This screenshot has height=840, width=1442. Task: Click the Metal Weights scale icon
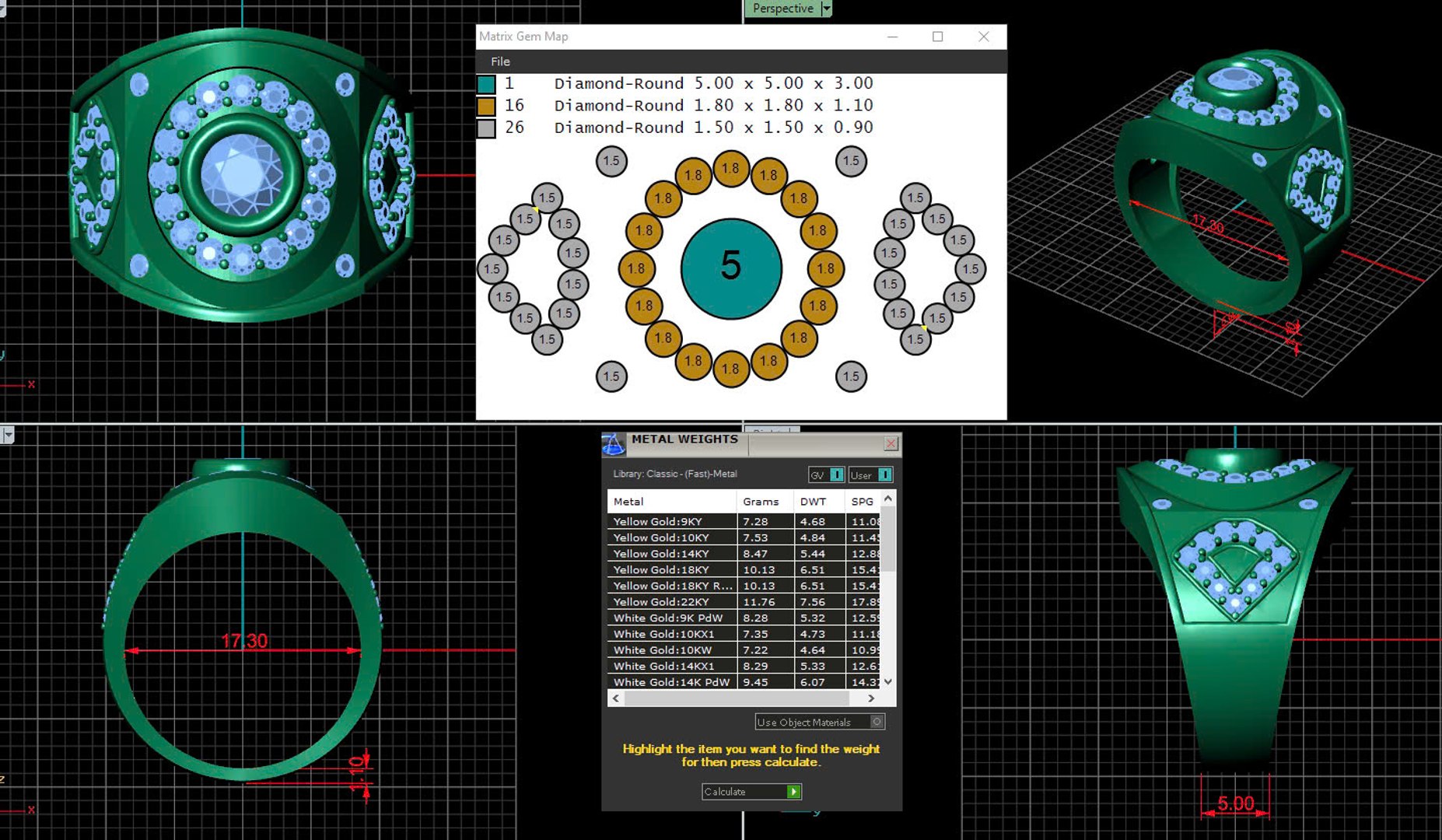[613, 443]
